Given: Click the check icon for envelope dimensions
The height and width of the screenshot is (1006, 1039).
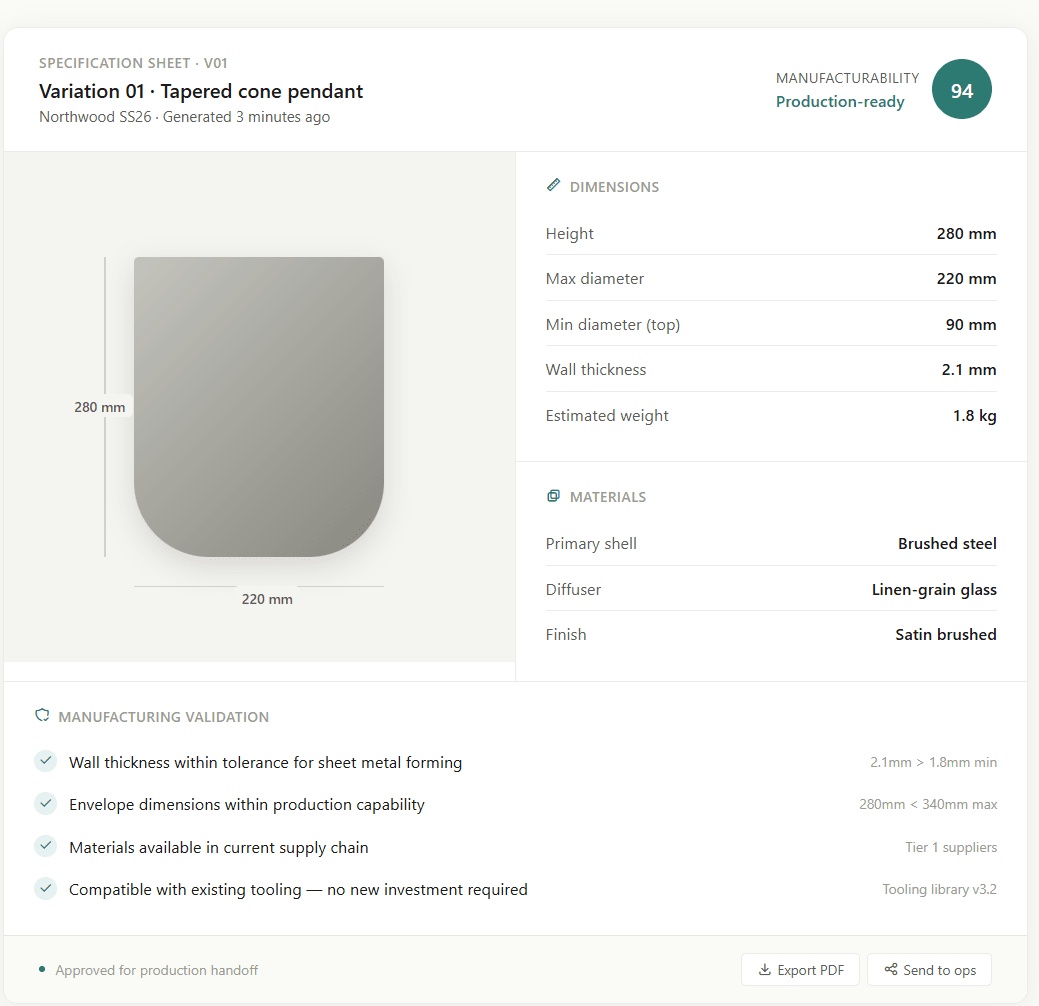Looking at the screenshot, I should (46, 803).
